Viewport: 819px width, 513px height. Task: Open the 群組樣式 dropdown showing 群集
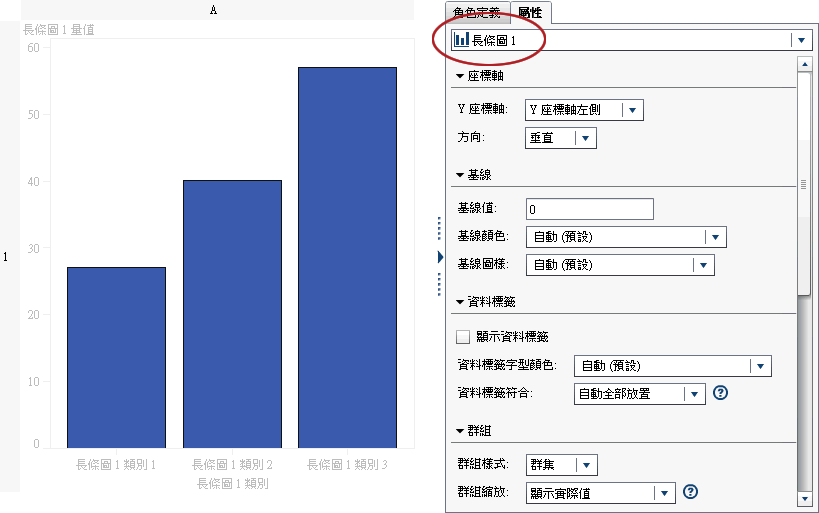(561, 464)
